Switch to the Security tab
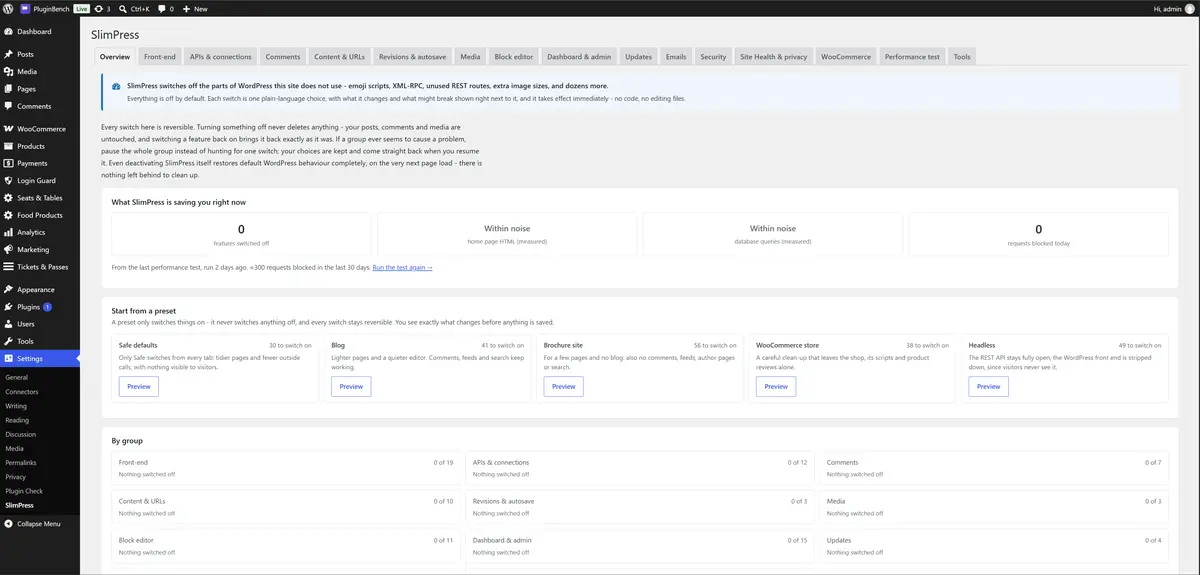The width and height of the screenshot is (1200, 575). [x=713, y=57]
